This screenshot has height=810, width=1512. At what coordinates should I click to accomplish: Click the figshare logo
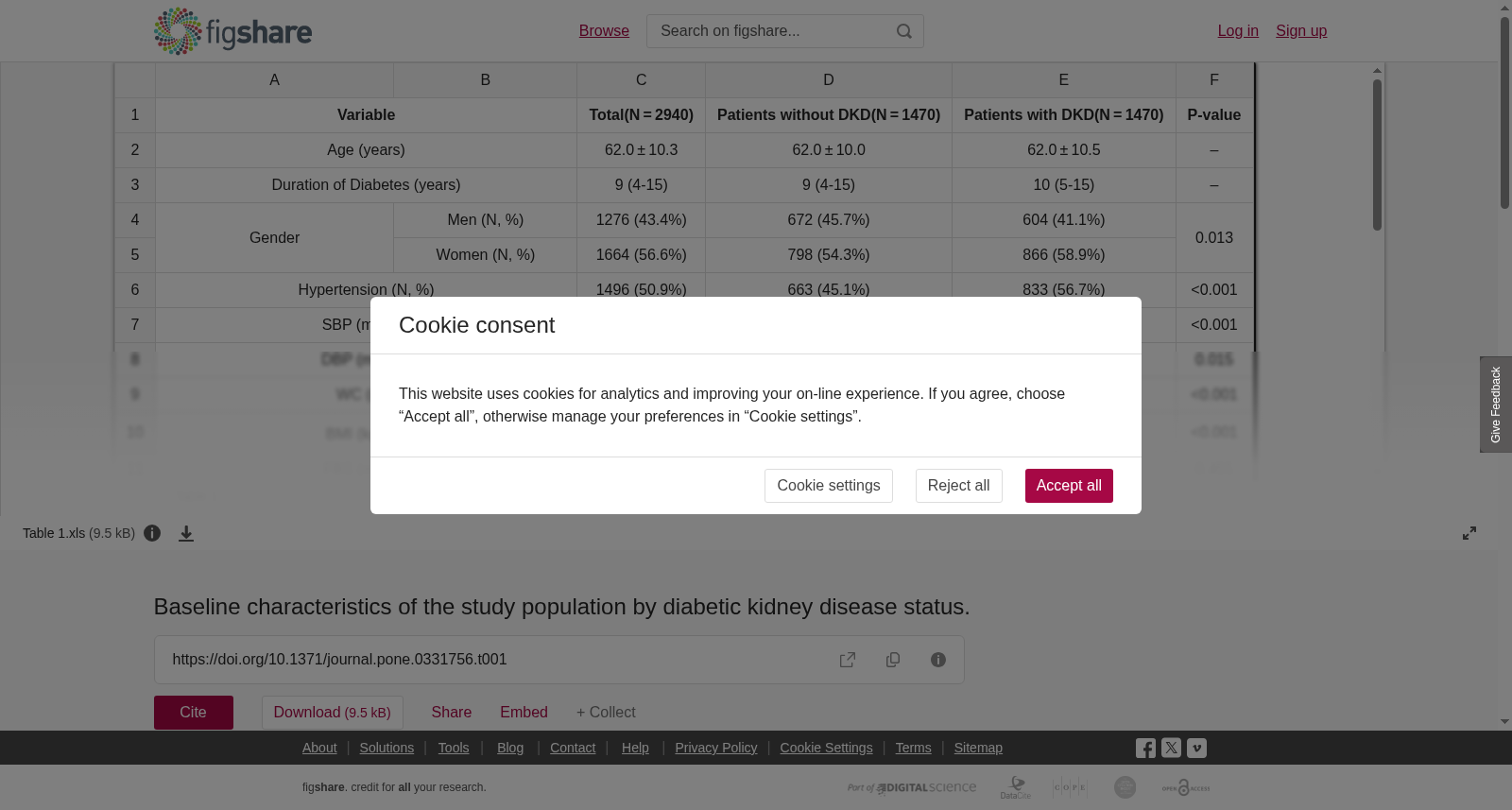232,31
